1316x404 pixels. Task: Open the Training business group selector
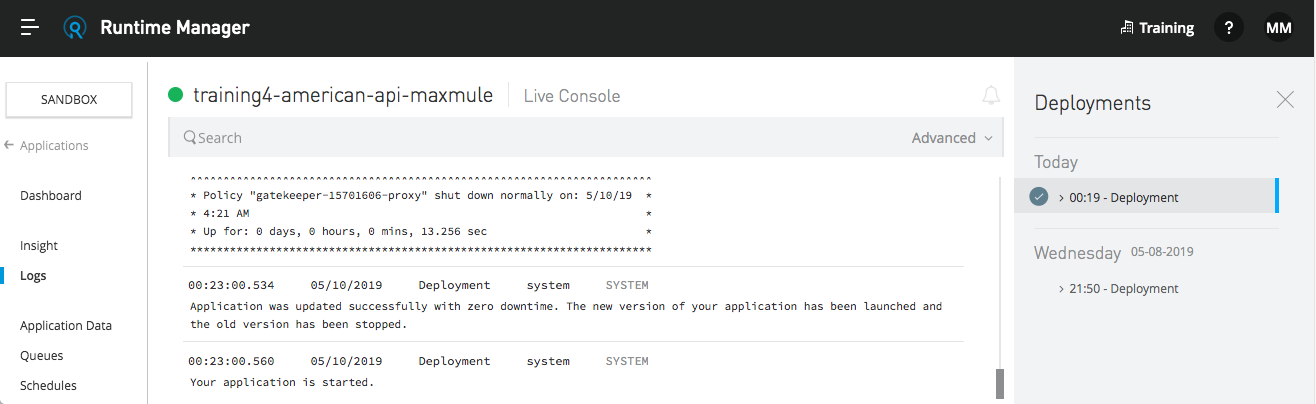[1157, 28]
